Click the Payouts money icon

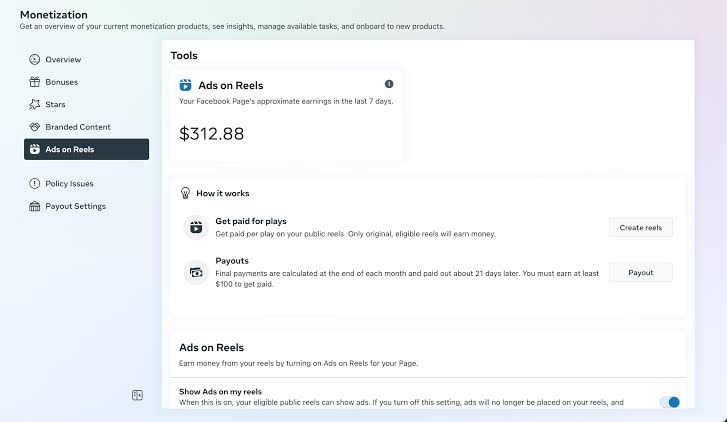click(x=195, y=272)
